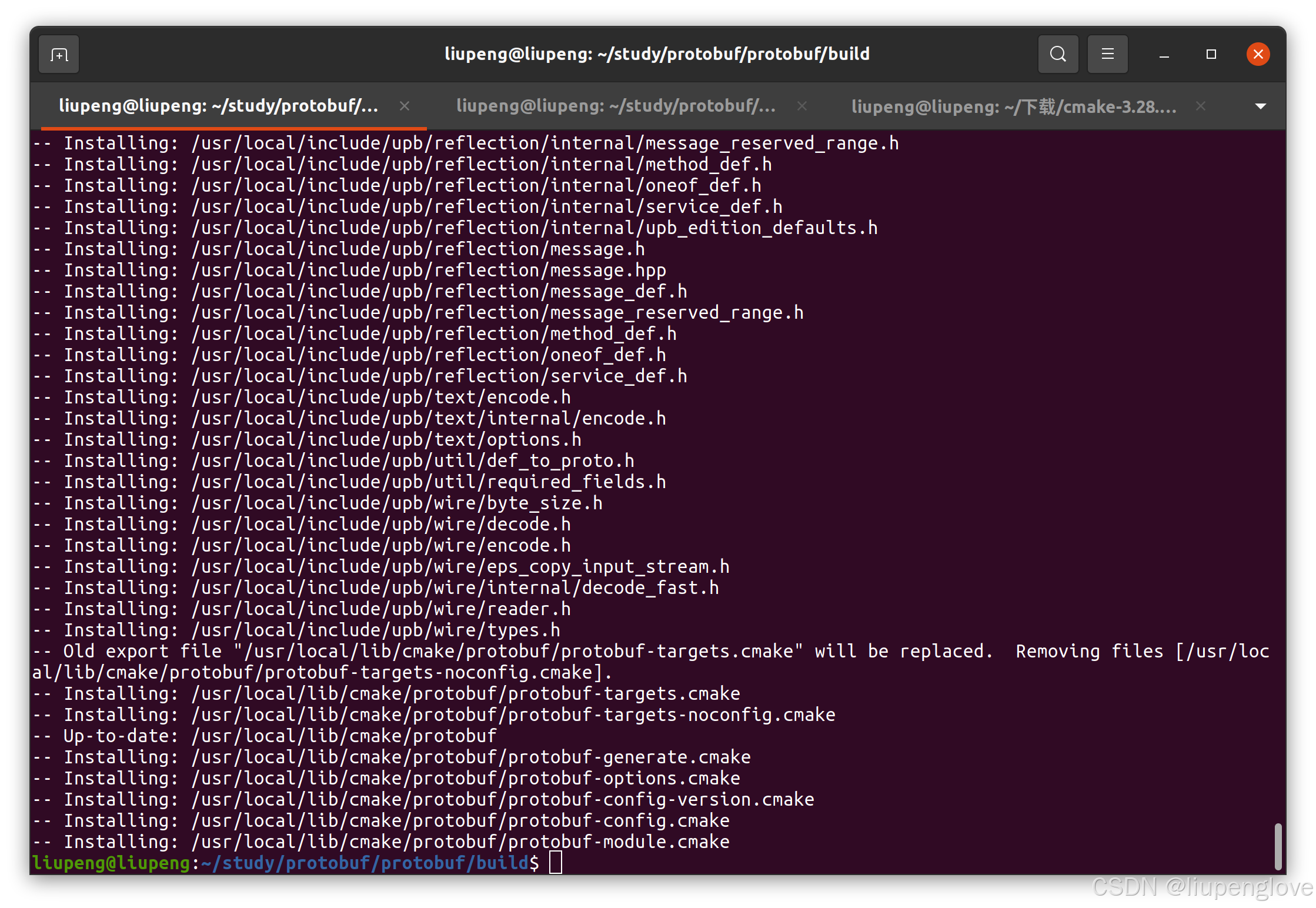Click the message_reserved_range.h internal line
1316x908 pixels.
tap(465, 143)
